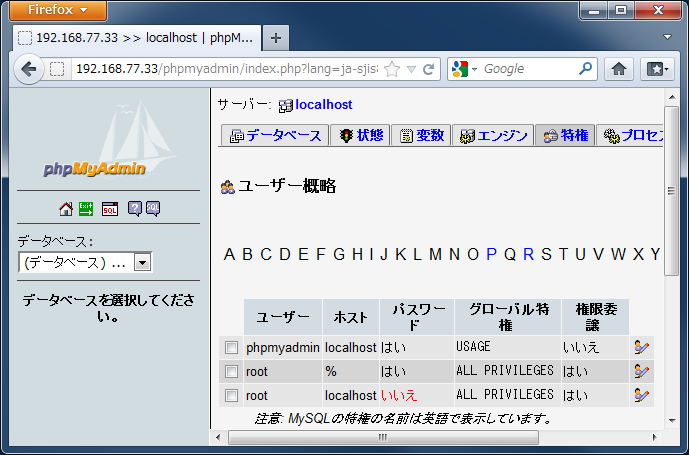
Task: Click the ホスト column header
Action: [x=351, y=317]
